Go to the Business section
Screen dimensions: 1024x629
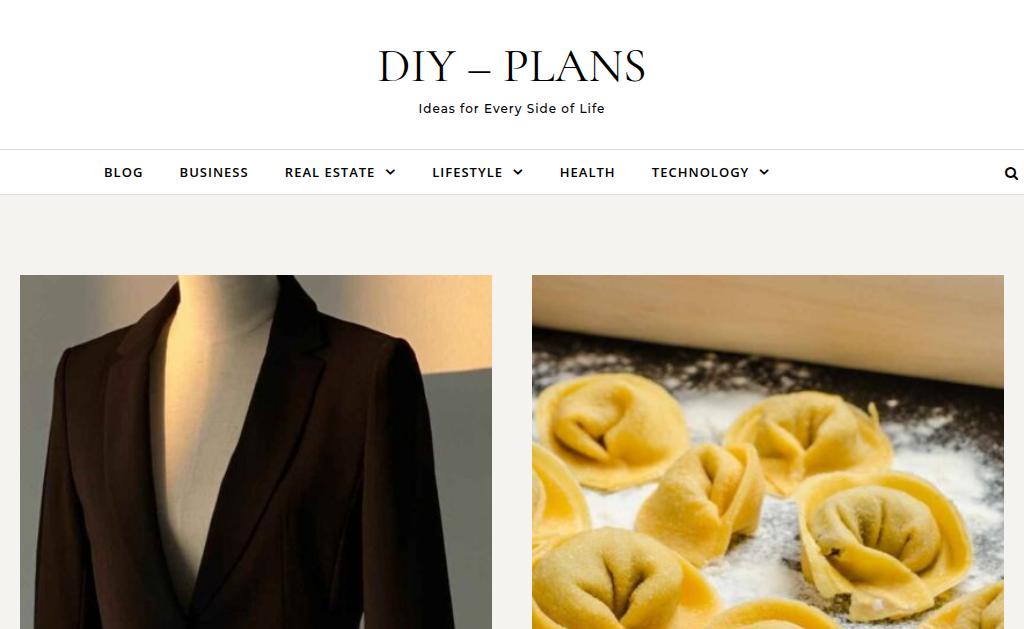(x=214, y=172)
